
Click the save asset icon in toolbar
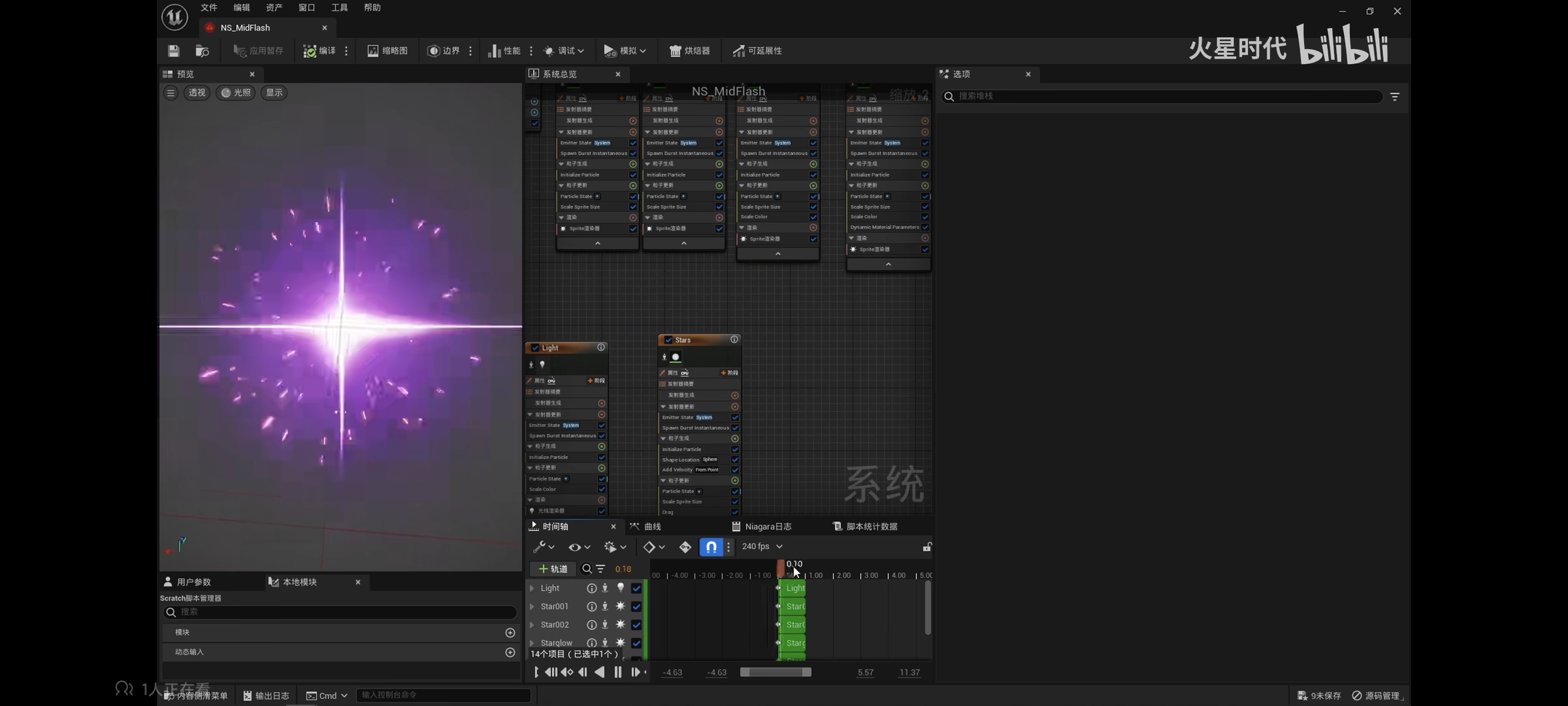[x=173, y=51]
